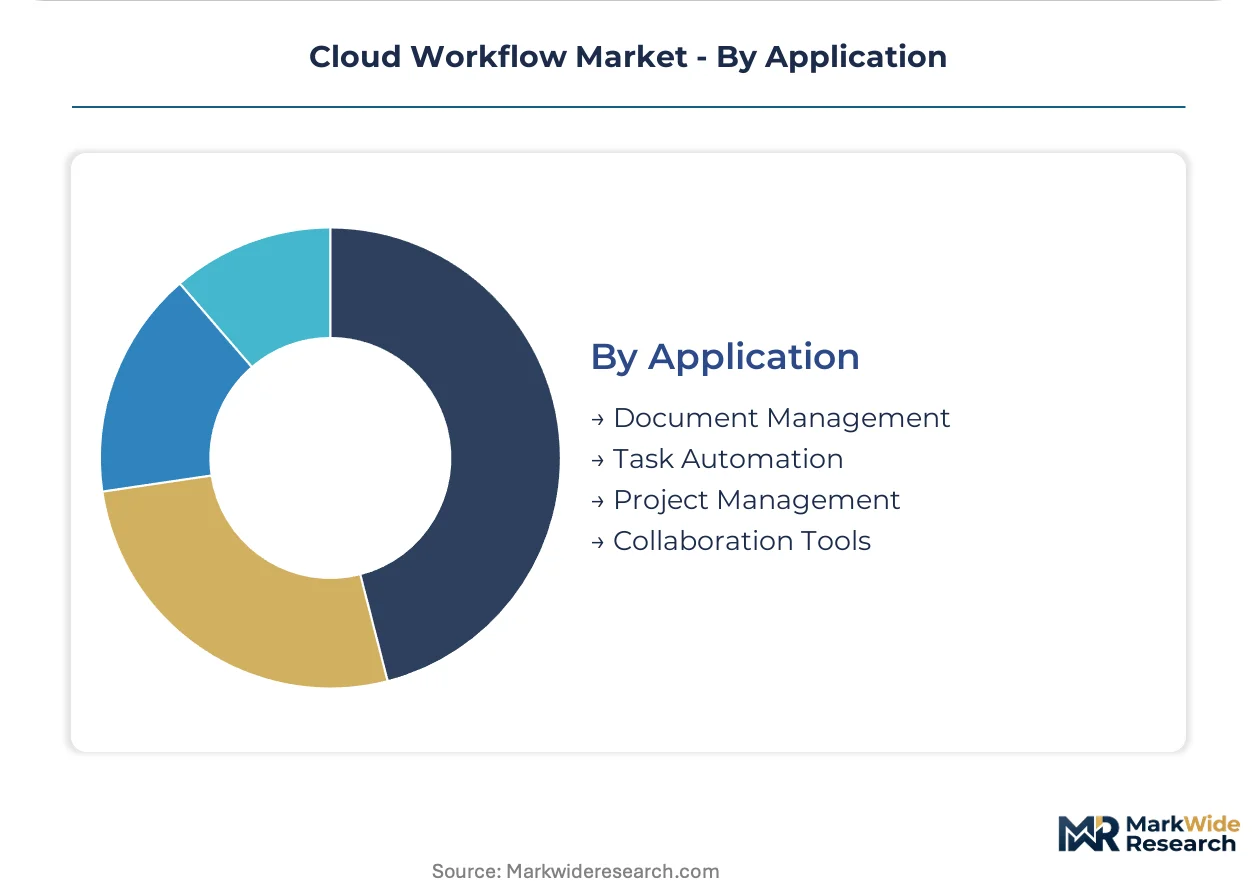Screen dimensions: 1257x888
Task: Click the arrow beside Collaboration Tools
Action: point(597,542)
